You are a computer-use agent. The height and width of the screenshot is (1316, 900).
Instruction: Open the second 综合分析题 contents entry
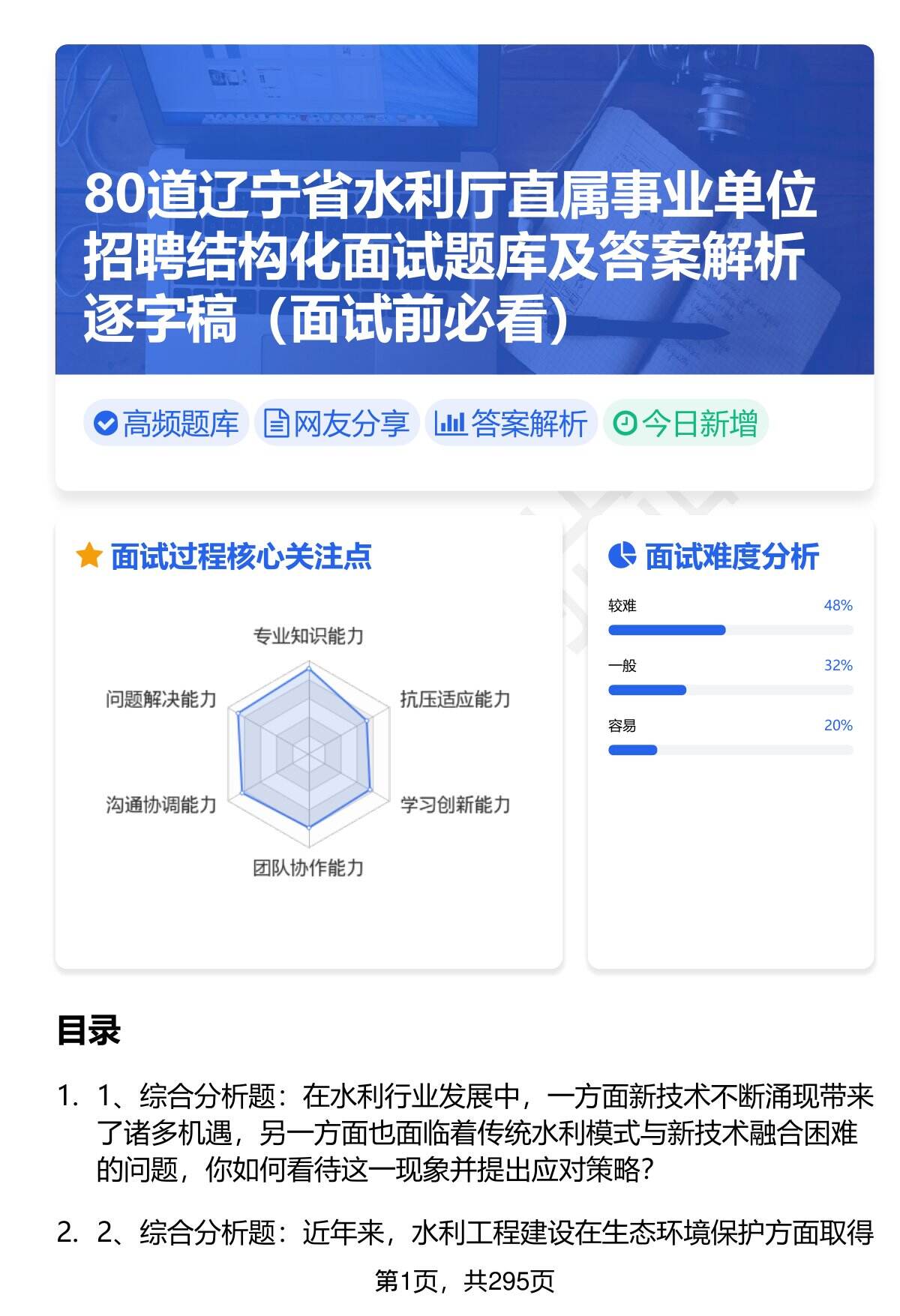(484, 1232)
